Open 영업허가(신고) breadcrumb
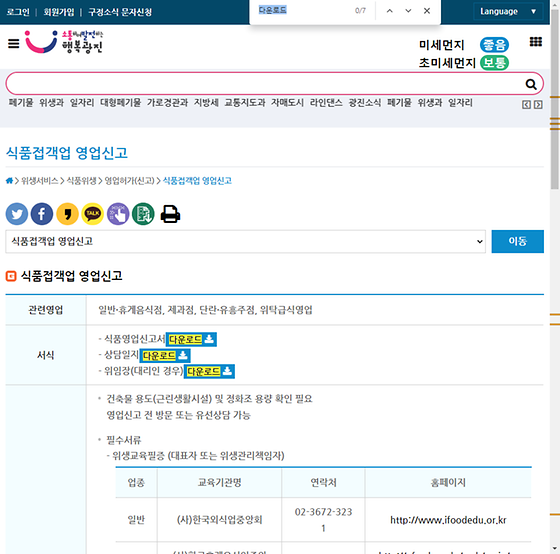This screenshot has width=560, height=554. 129,181
